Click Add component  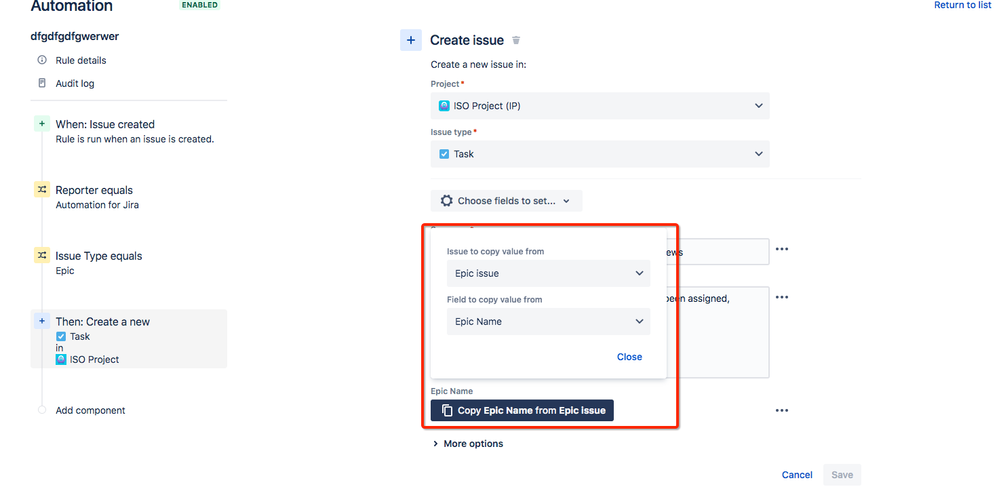(90, 410)
